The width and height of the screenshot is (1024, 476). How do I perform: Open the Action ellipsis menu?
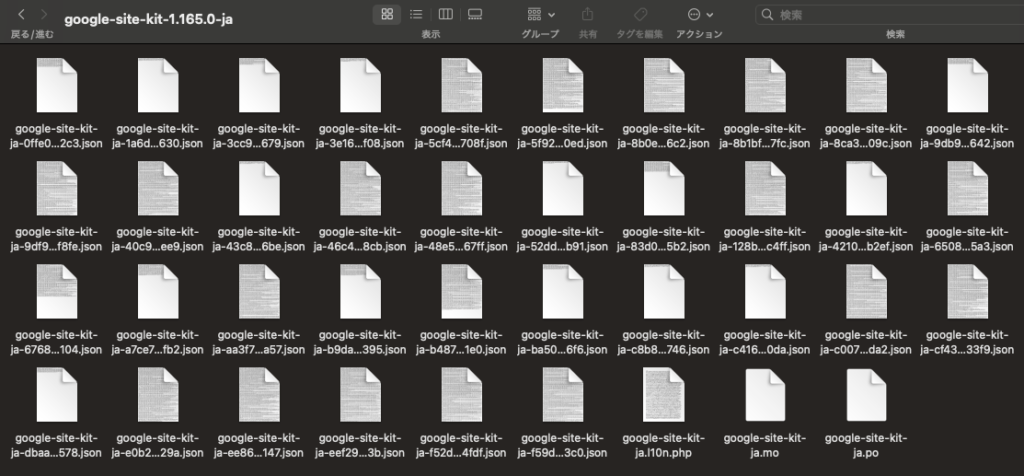pos(700,15)
